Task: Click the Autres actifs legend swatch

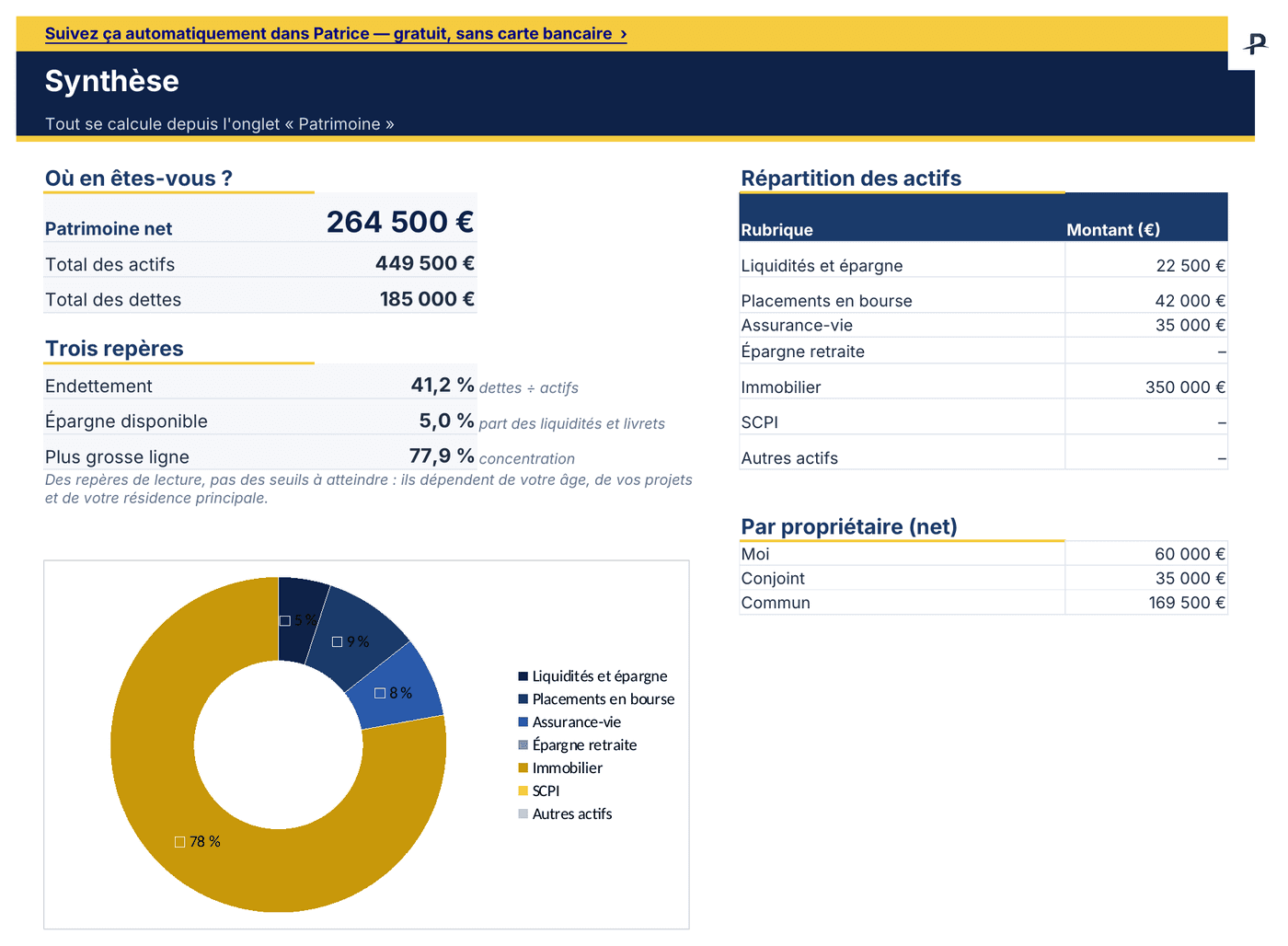Action: point(523,814)
